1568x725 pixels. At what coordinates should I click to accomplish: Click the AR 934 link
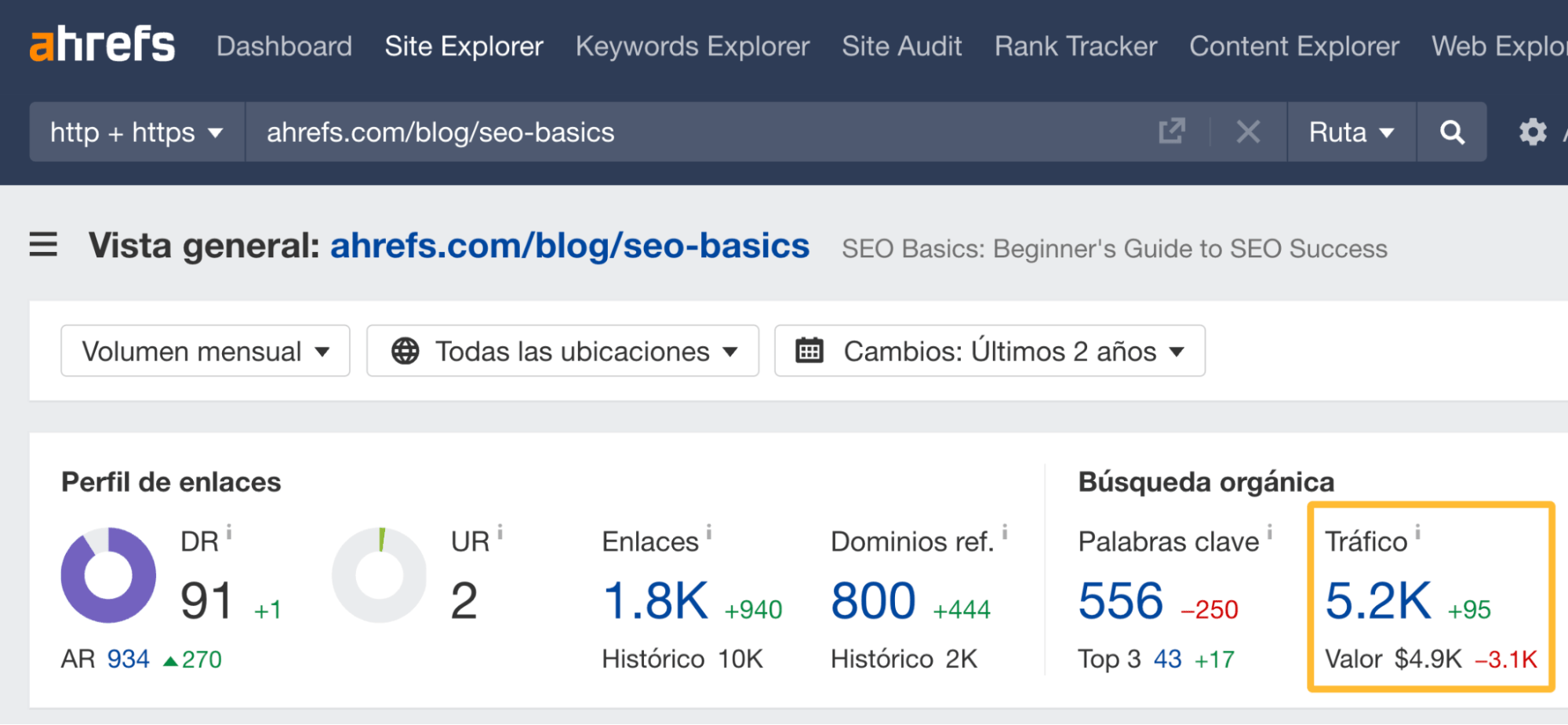point(128,658)
